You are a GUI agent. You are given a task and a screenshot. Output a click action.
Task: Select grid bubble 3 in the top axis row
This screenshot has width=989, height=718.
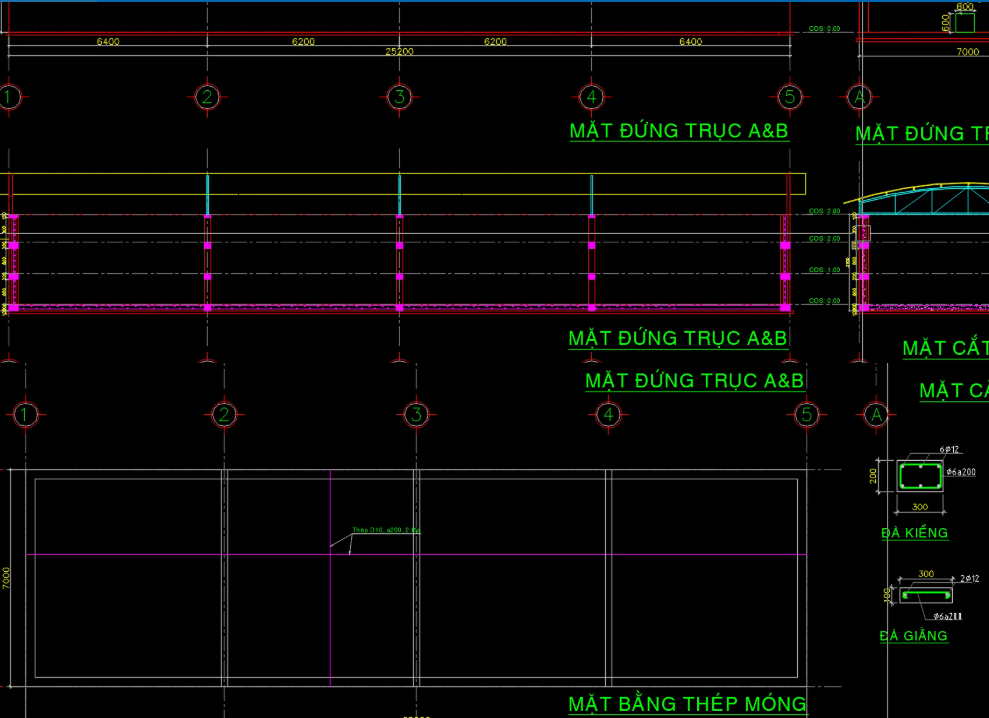[x=399, y=97]
